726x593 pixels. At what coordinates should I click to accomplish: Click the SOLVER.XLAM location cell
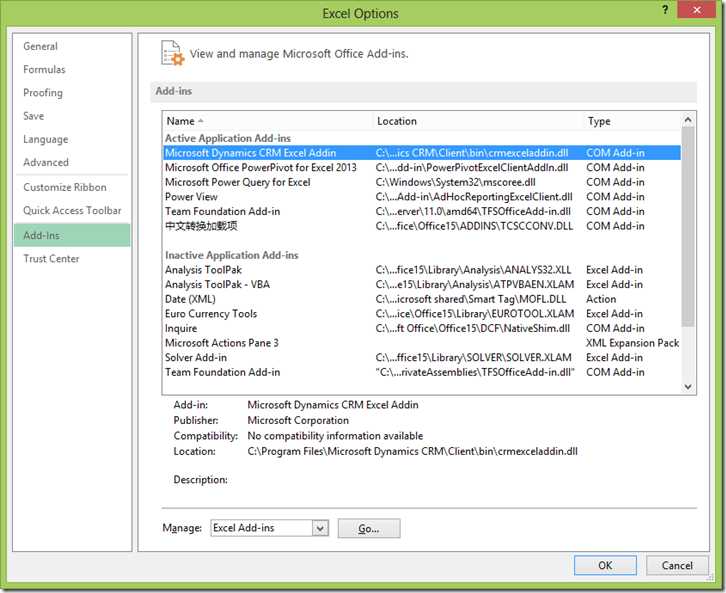point(473,357)
